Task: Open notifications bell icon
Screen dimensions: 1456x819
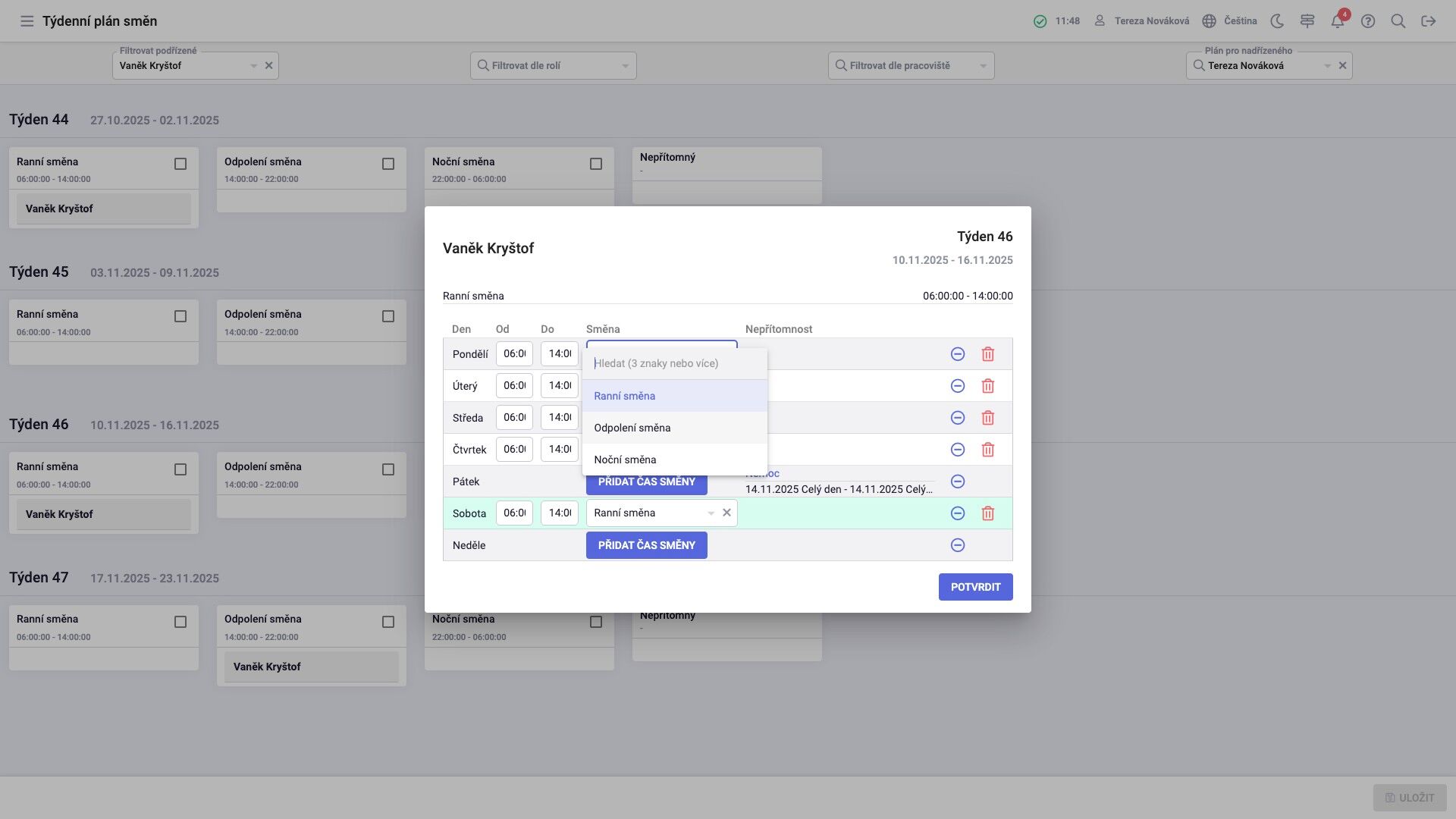Action: (x=1337, y=21)
